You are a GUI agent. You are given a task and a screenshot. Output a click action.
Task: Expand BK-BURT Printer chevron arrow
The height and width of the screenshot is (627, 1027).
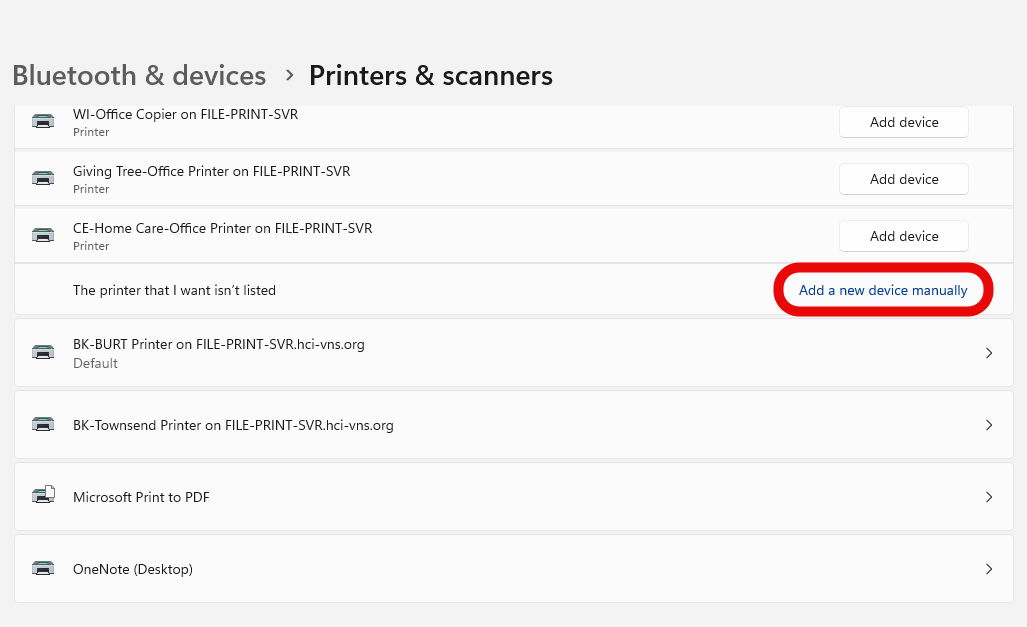click(989, 353)
